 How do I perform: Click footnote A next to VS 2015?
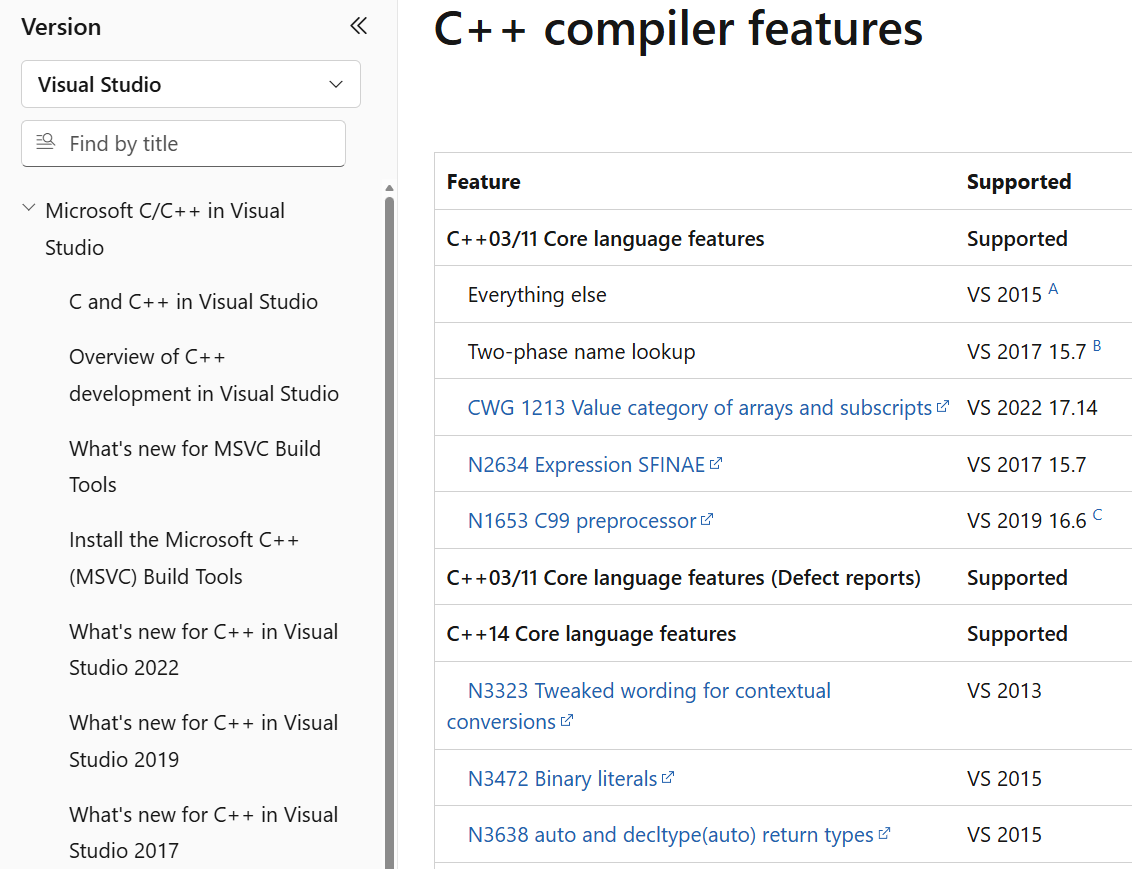pos(1053,289)
